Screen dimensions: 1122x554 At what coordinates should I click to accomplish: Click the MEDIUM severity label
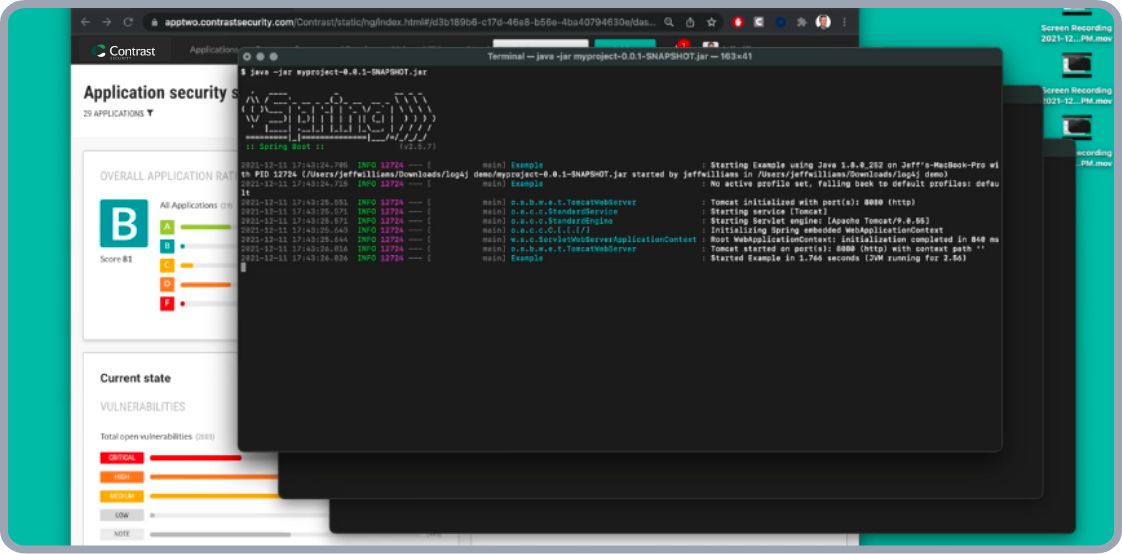click(121, 496)
